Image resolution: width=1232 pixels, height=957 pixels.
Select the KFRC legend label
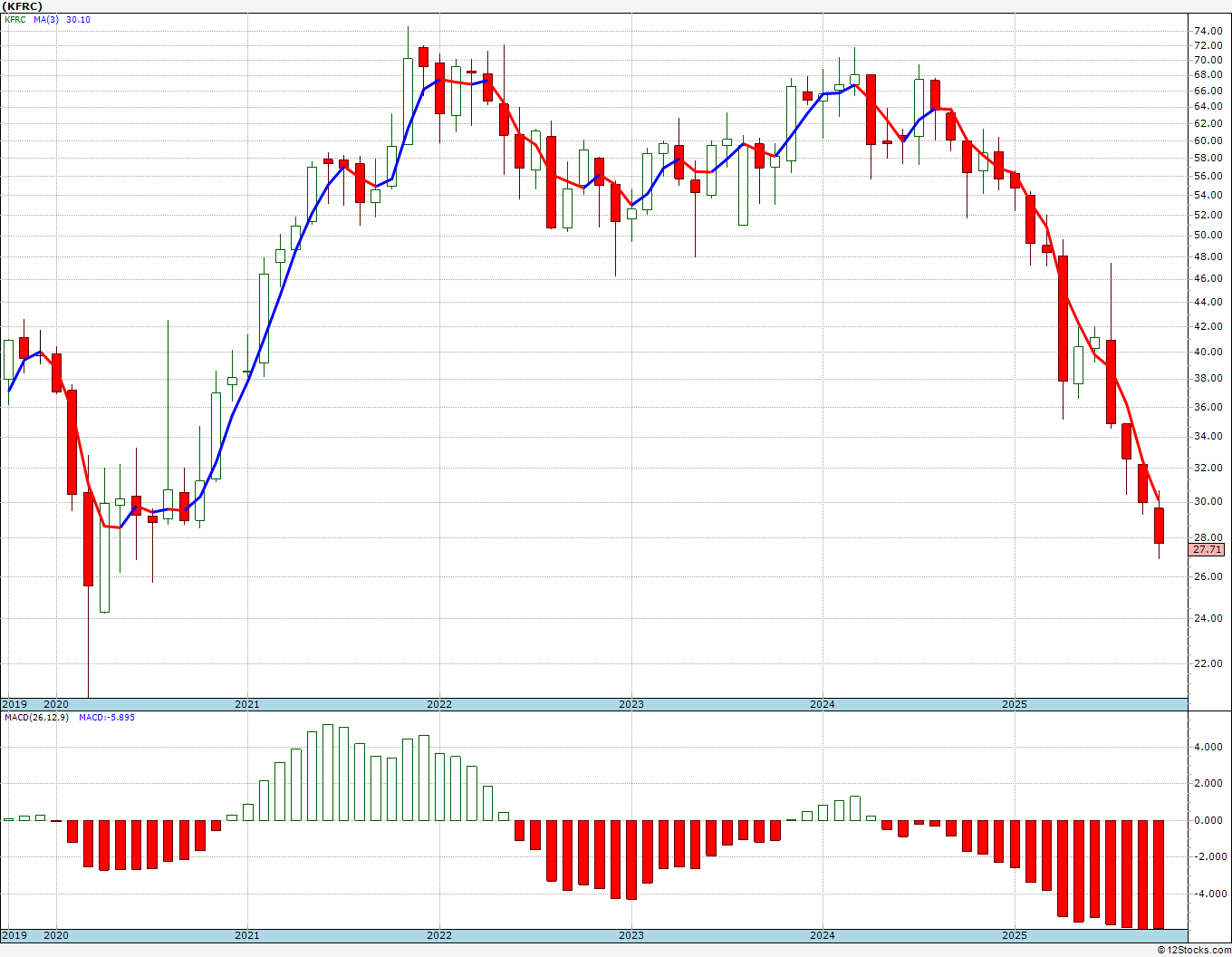click(x=15, y=20)
